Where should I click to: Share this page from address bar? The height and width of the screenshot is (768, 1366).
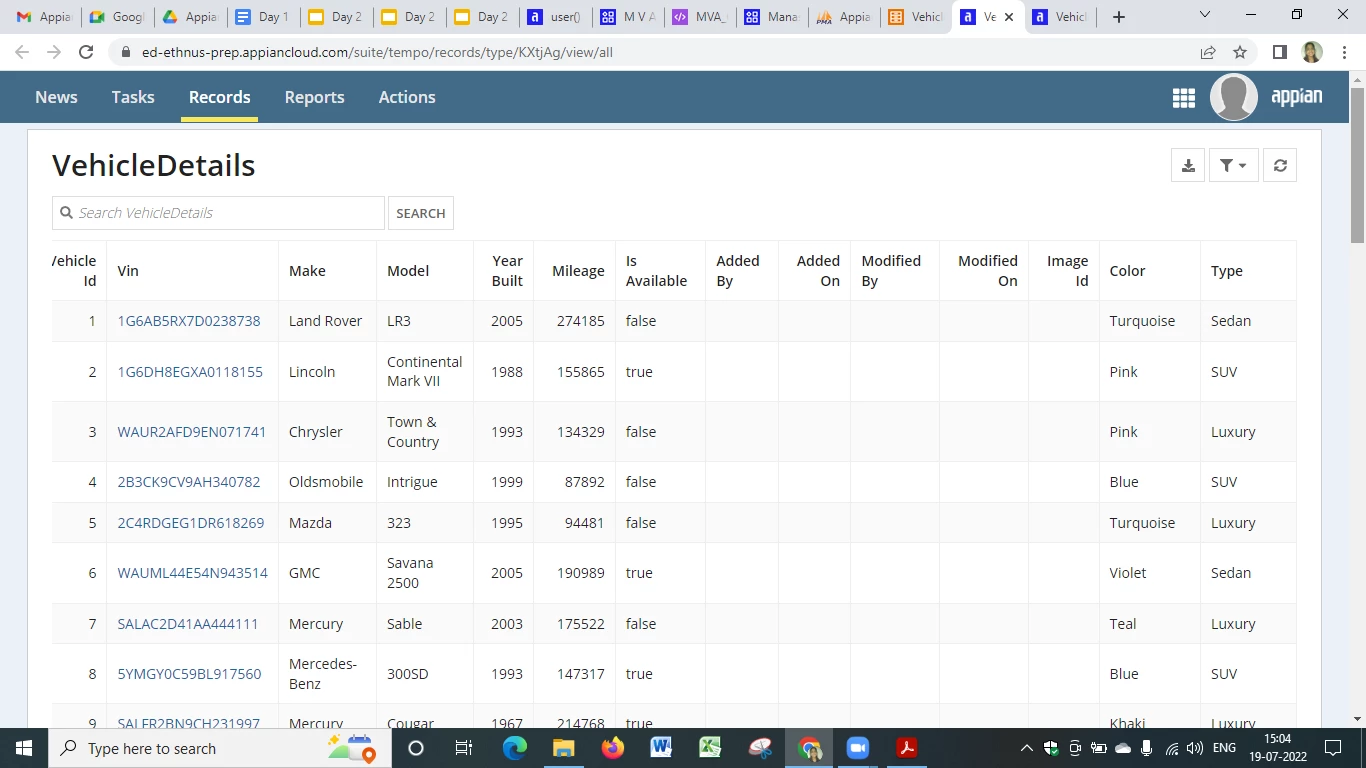point(1208,52)
